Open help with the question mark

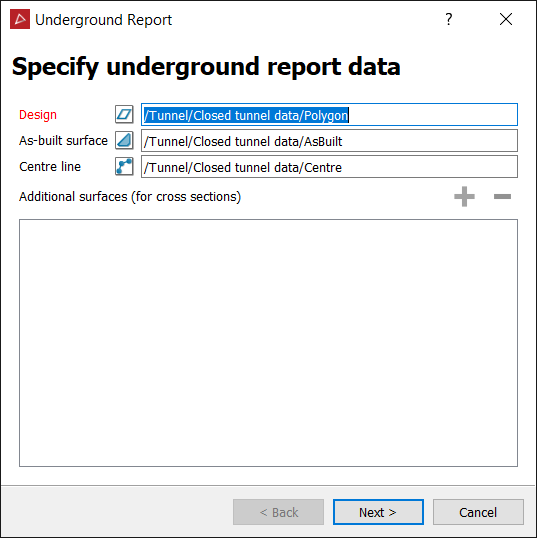tap(449, 20)
